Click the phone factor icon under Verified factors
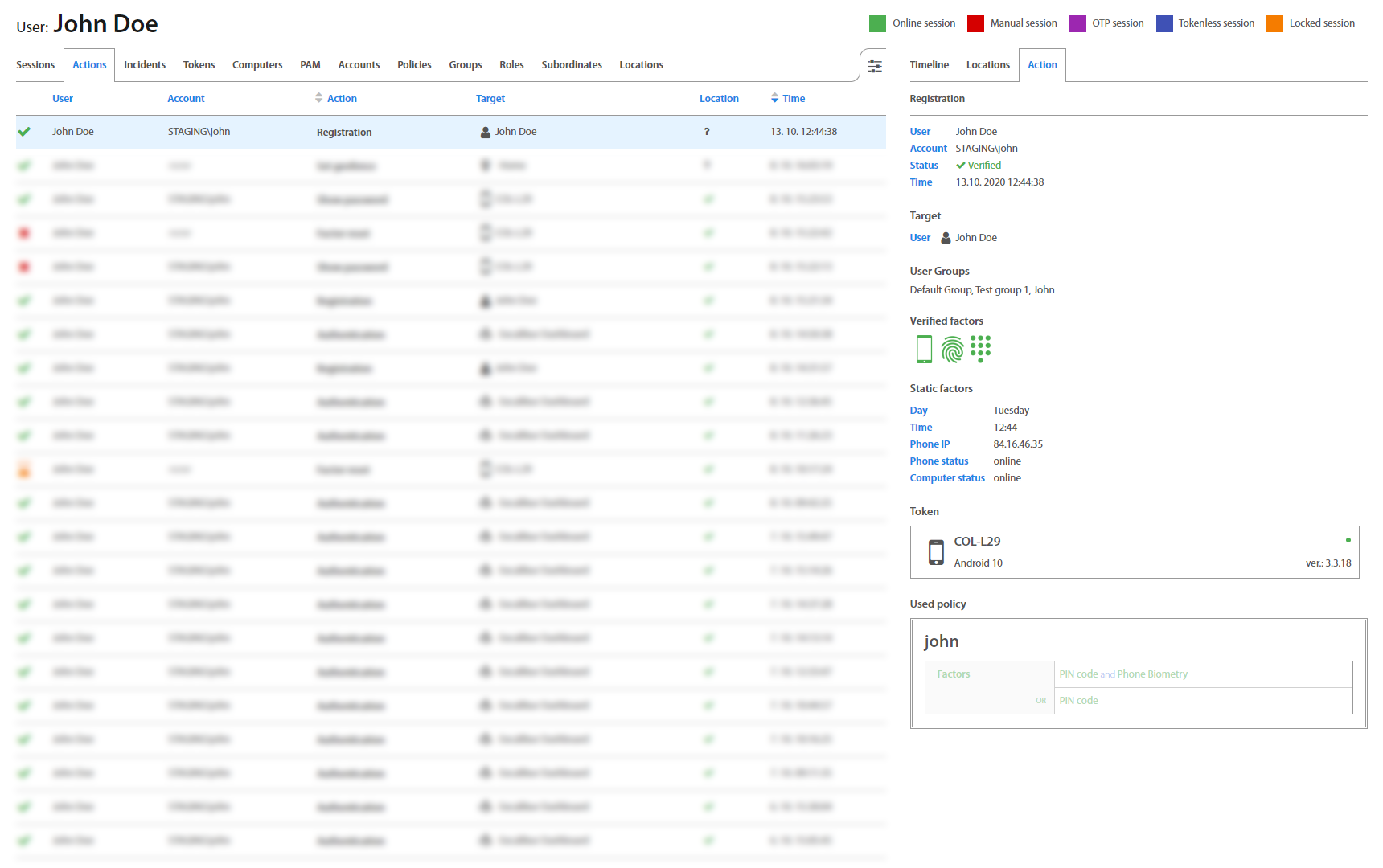 [924, 350]
